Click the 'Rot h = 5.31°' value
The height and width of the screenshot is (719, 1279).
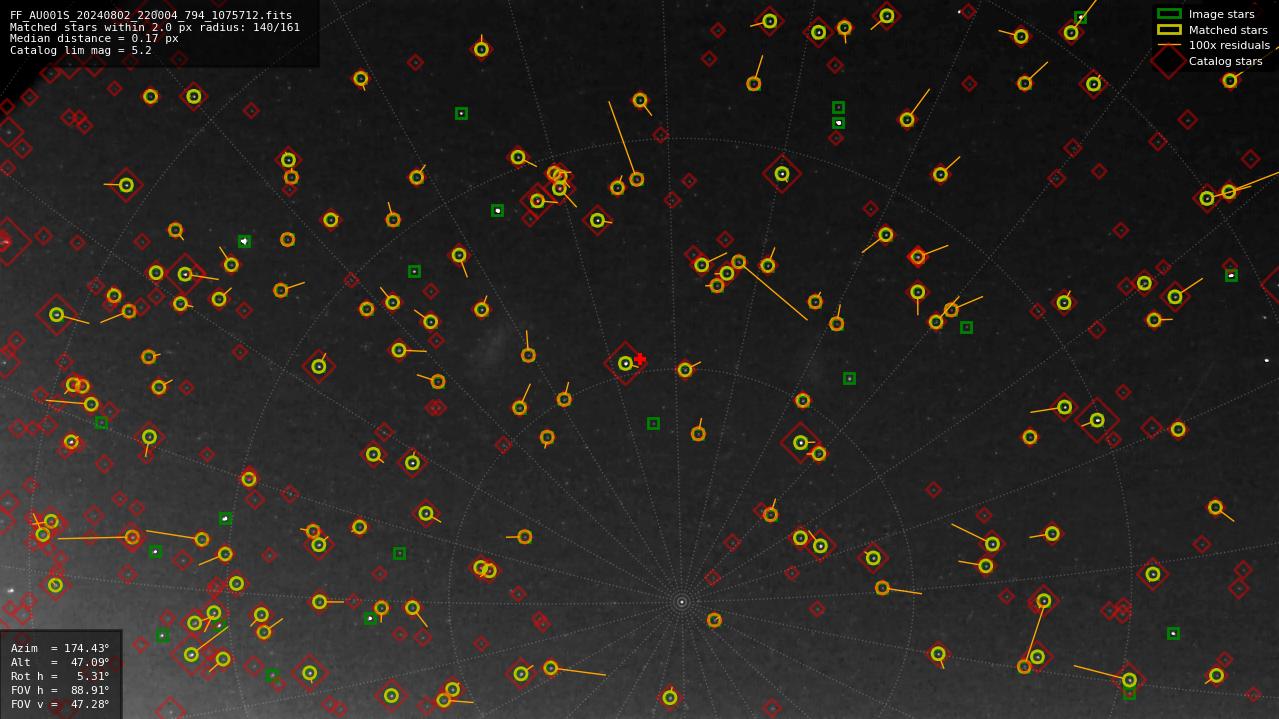click(60, 676)
